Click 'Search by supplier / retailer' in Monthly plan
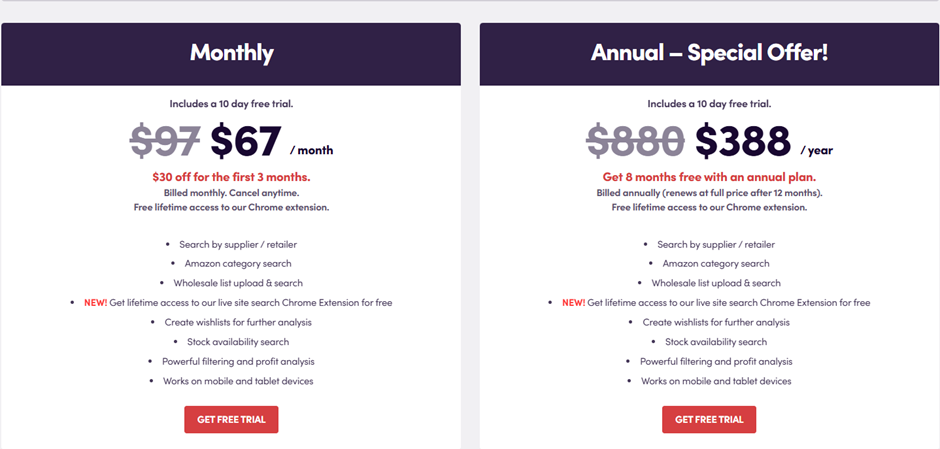This screenshot has height=449, width=940. point(238,245)
